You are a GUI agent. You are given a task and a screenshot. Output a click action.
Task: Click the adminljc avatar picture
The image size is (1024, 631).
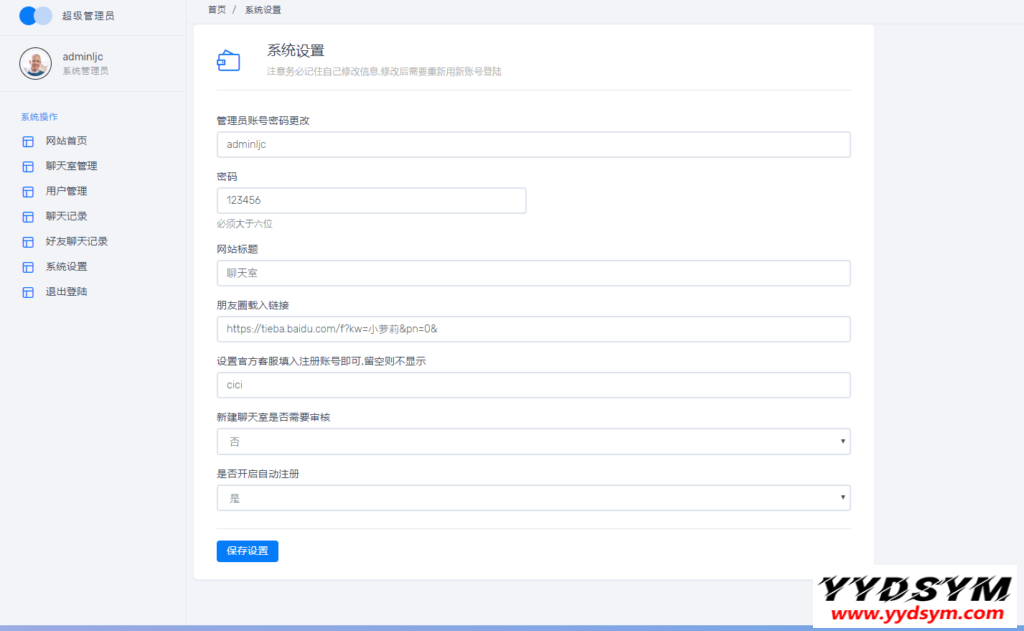(36, 63)
